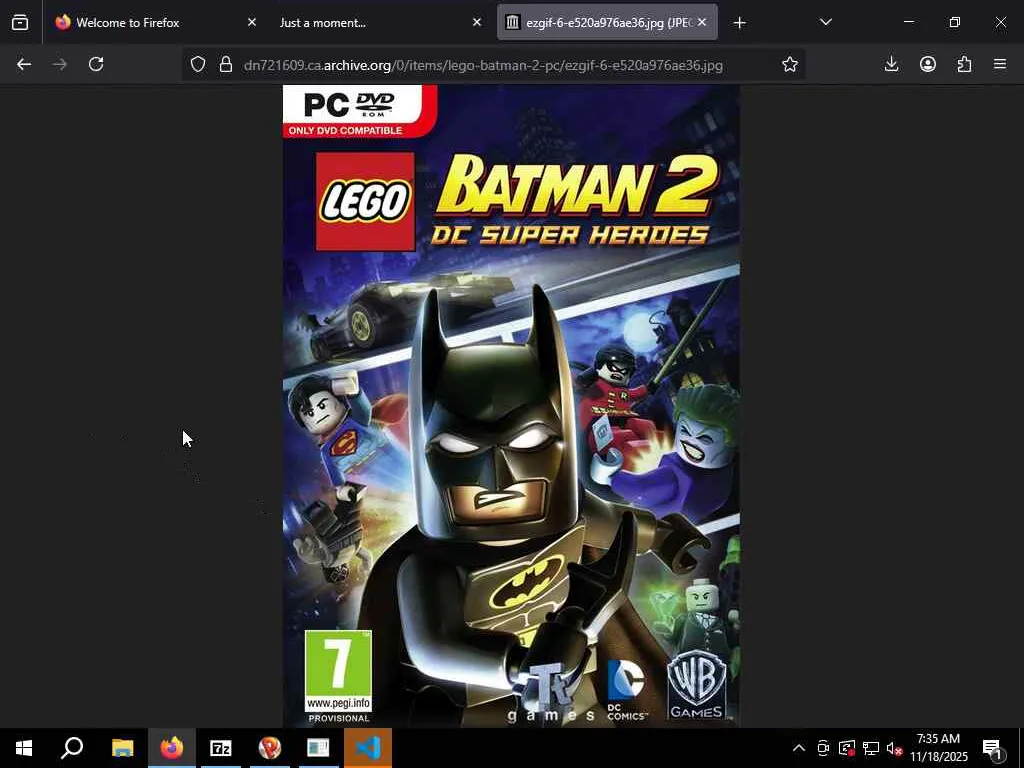Reload the current page
This screenshot has width=1024, height=768.
[96, 64]
